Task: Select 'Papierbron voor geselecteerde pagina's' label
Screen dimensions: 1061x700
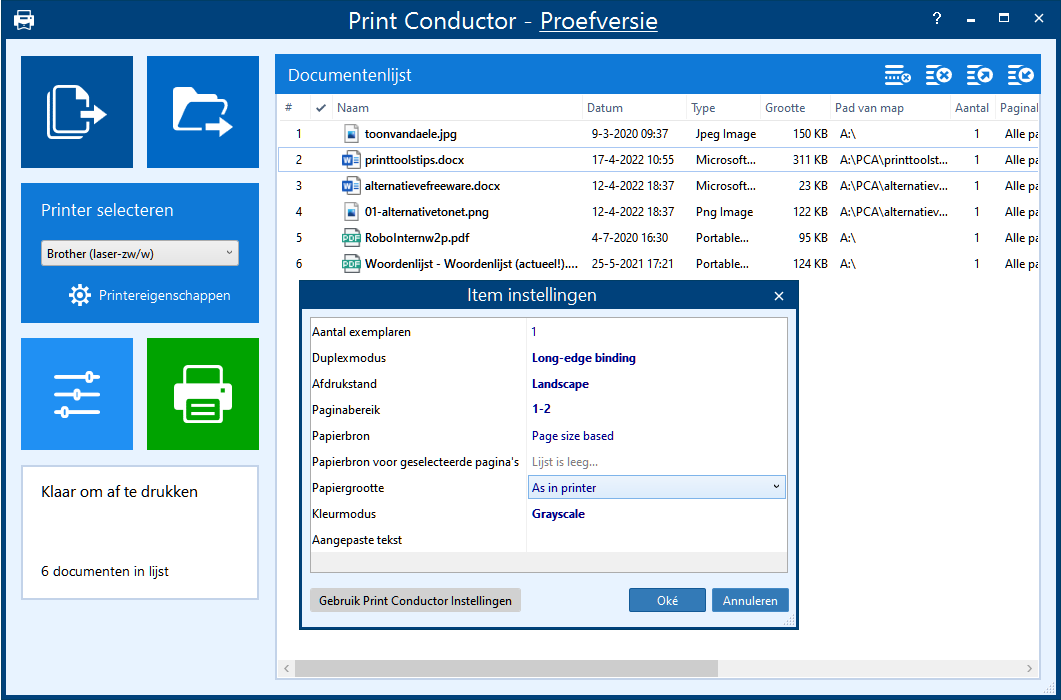Action: pyautogui.click(x=415, y=462)
